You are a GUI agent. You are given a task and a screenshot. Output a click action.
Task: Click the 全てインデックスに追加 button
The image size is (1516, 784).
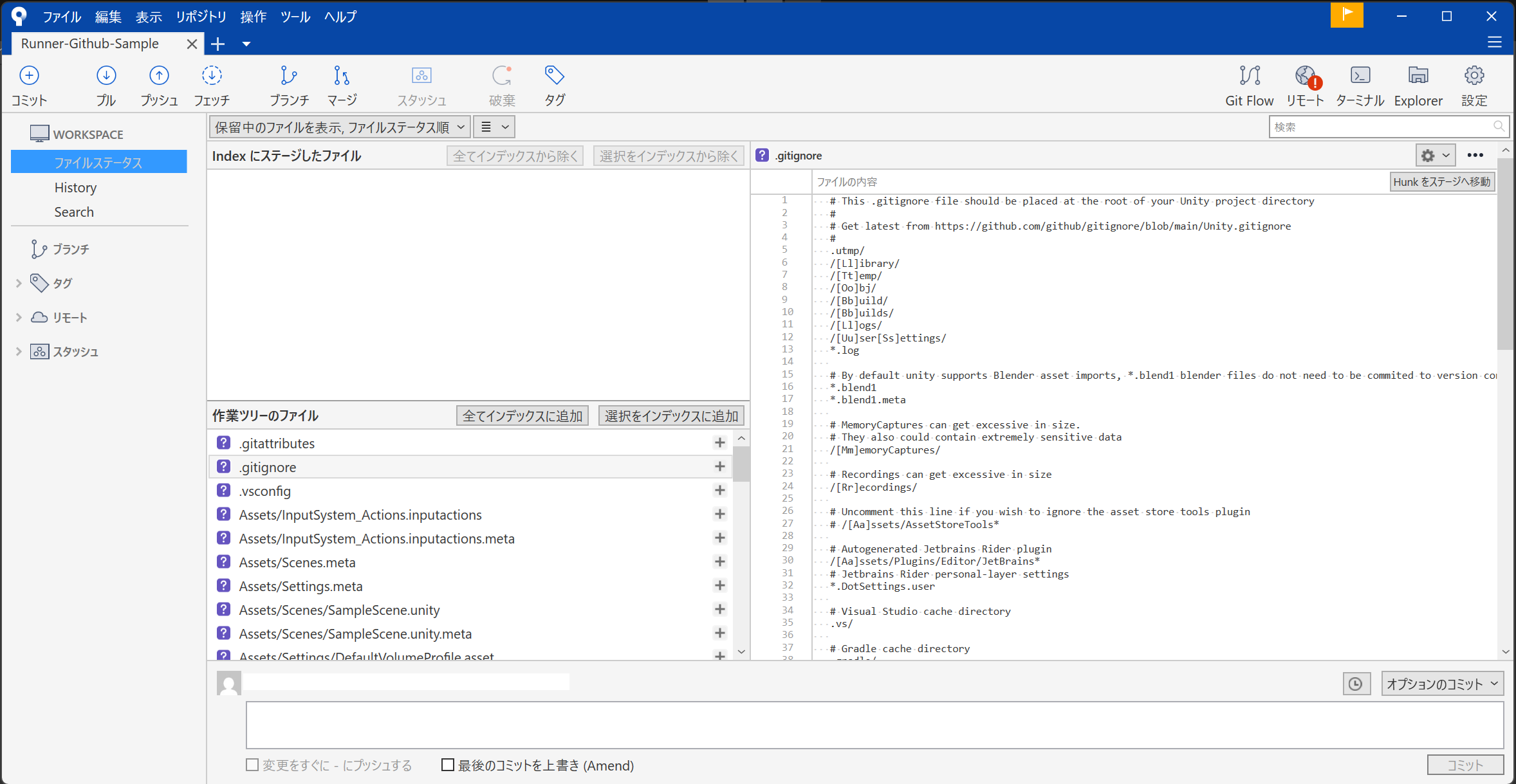521,415
